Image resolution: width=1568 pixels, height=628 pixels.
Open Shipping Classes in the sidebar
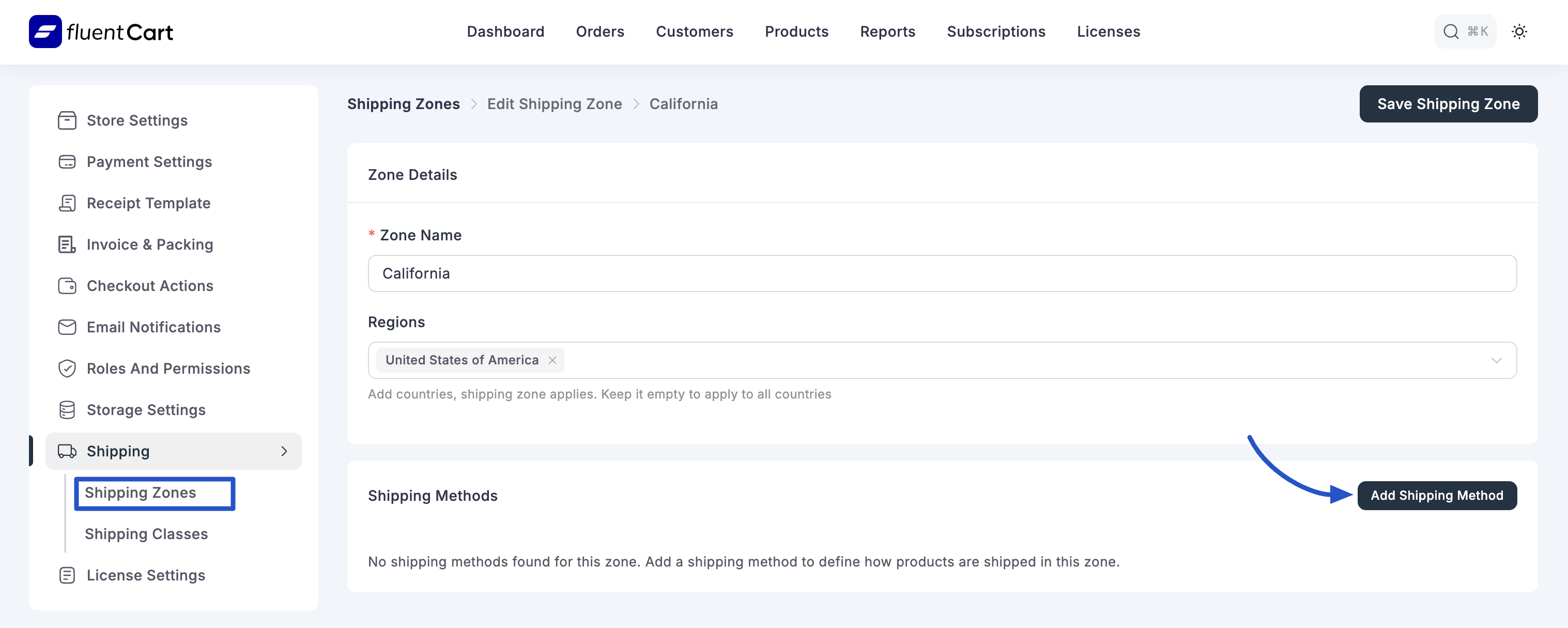[146, 534]
